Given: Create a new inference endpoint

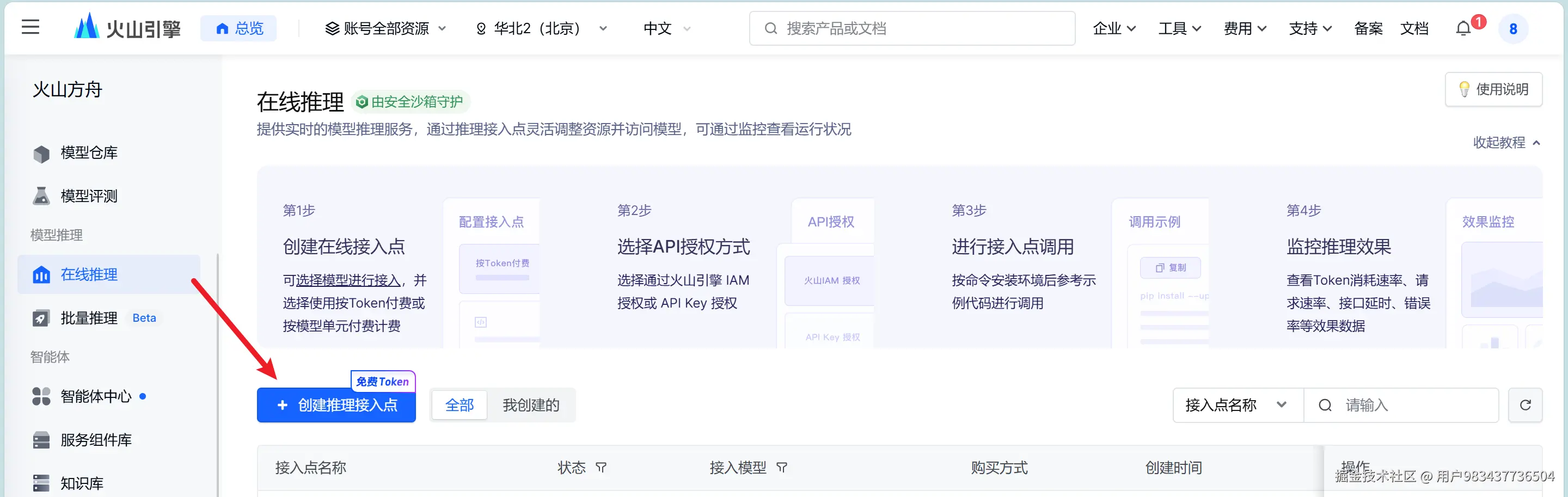Looking at the screenshot, I should [x=336, y=405].
